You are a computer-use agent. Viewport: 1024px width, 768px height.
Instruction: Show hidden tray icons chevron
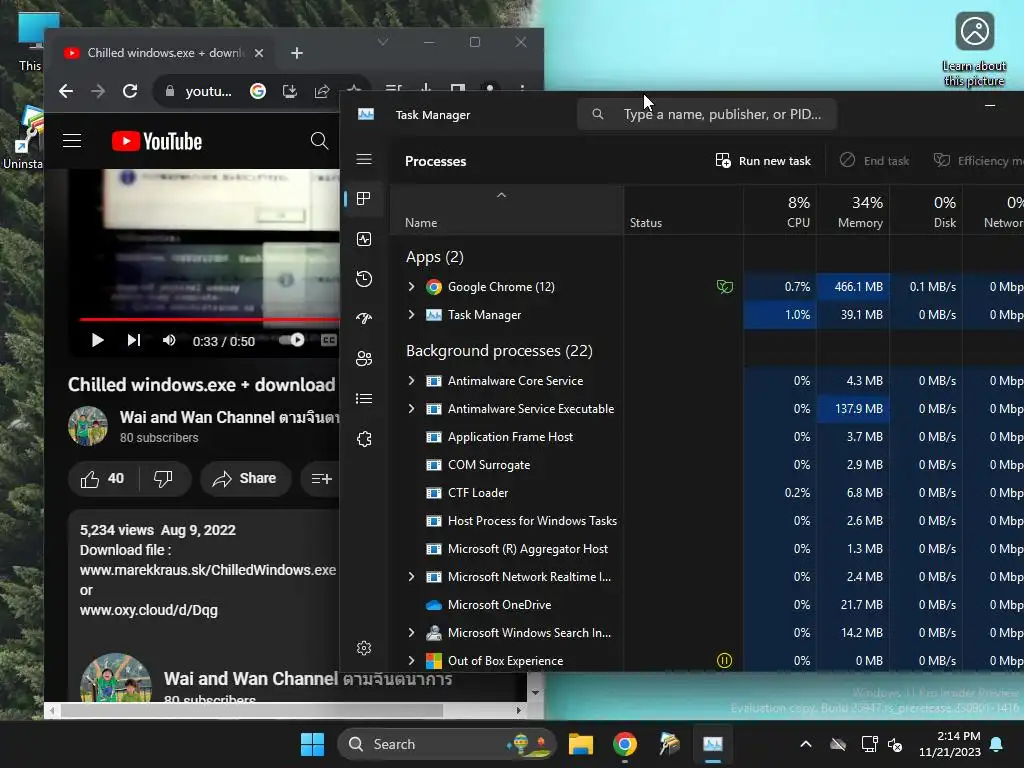tap(806, 744)
